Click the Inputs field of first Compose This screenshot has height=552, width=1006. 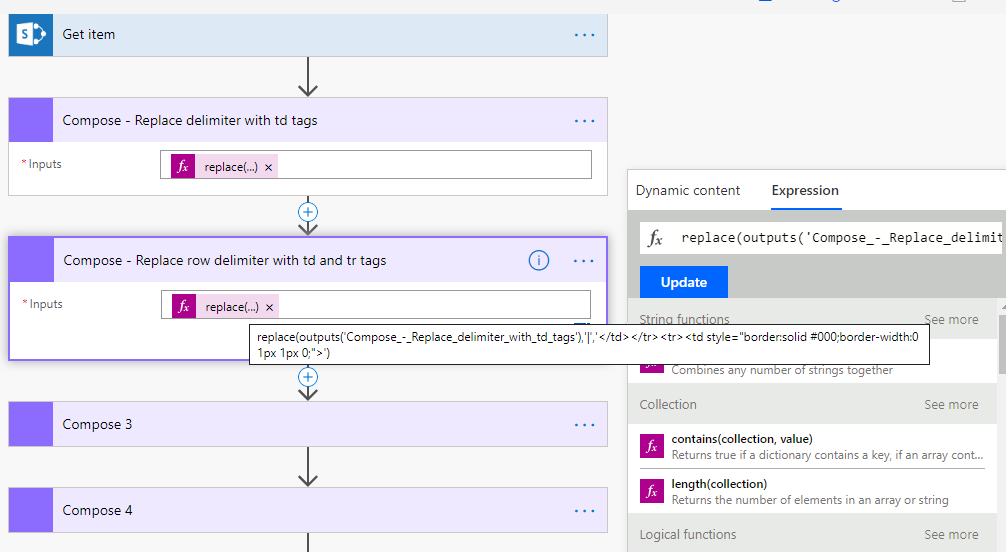(x=376, y=165)
